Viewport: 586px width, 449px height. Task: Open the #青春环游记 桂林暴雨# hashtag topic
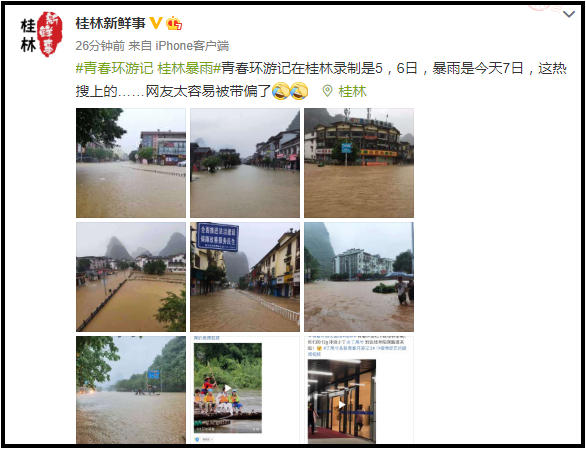tap(148, 69)
